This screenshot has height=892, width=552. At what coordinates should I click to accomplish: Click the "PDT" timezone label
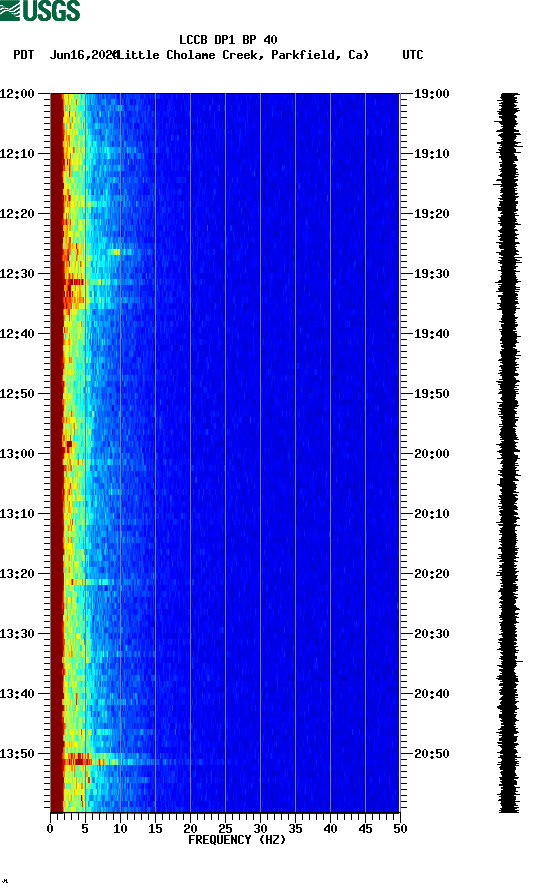[x=24, y=55]
